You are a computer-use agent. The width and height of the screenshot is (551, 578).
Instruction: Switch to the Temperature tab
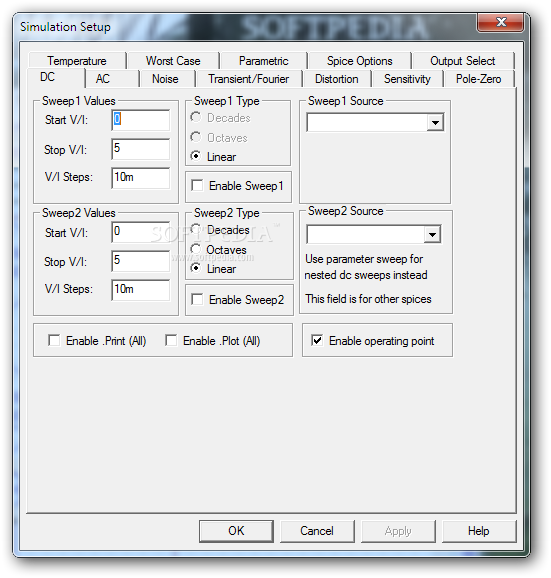click(77, 60)
